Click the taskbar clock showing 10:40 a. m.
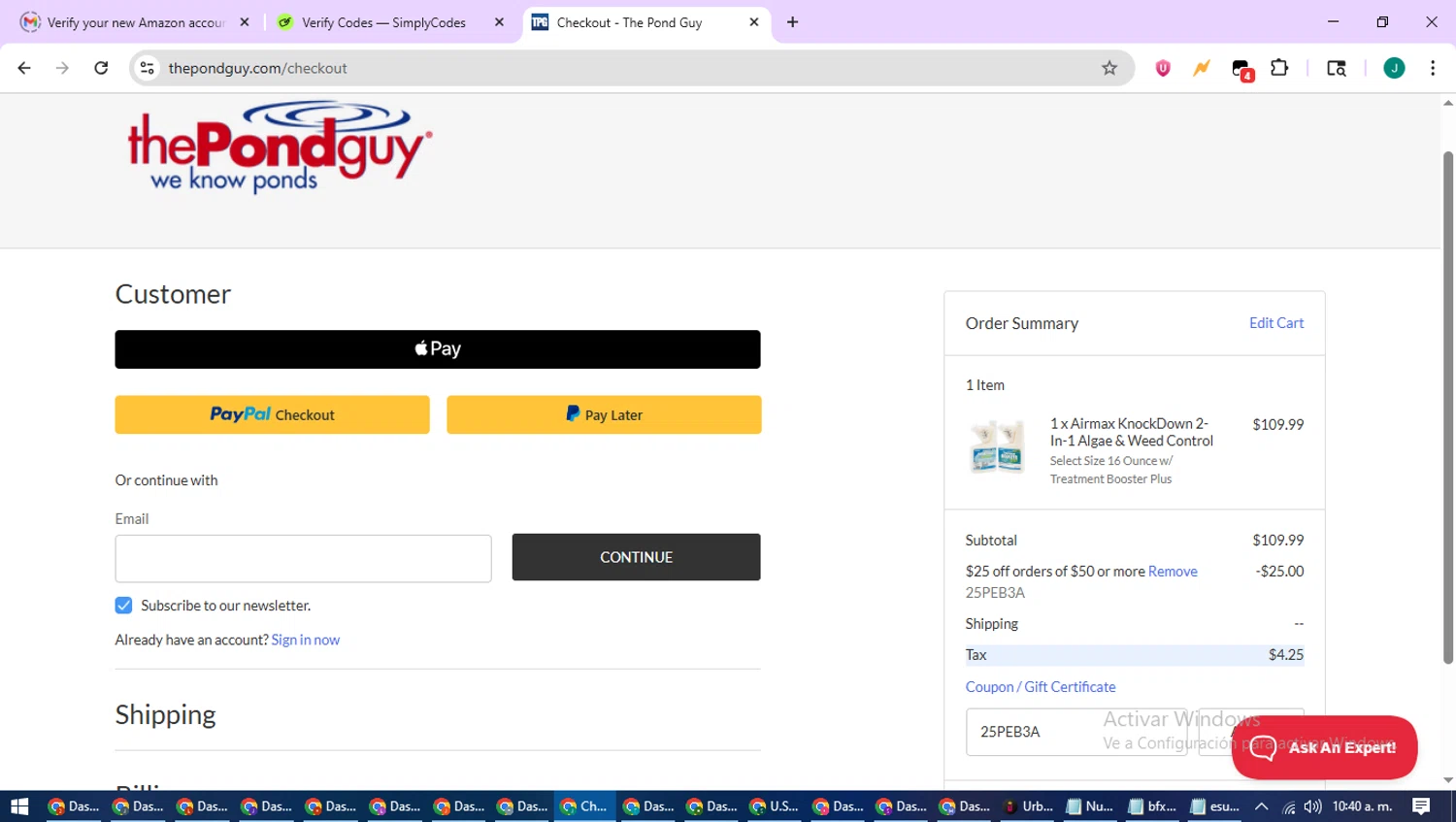Viewport: 1456px width, 822px height. [1363, 806]
